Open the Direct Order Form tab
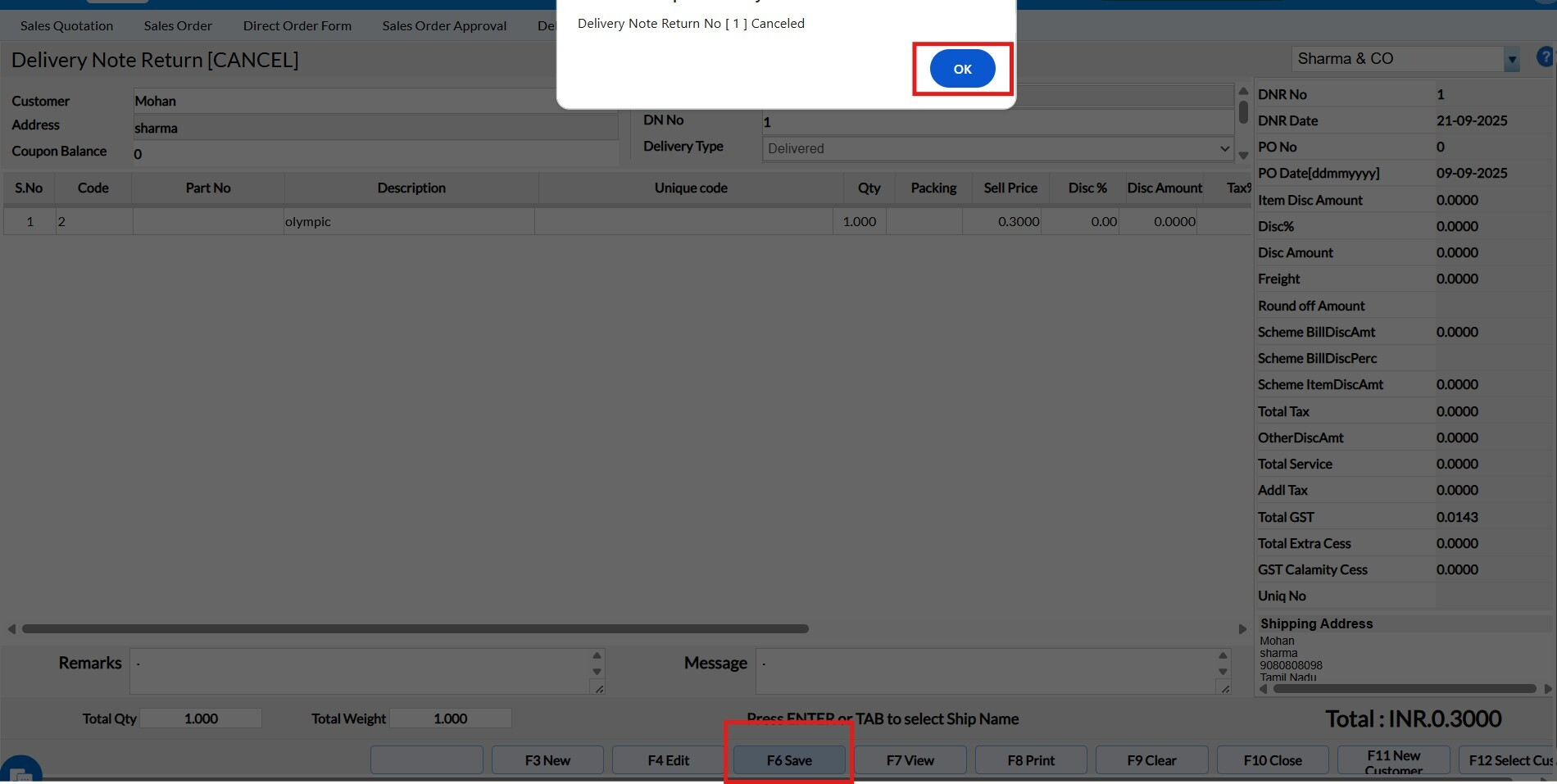 pos(297,25)
